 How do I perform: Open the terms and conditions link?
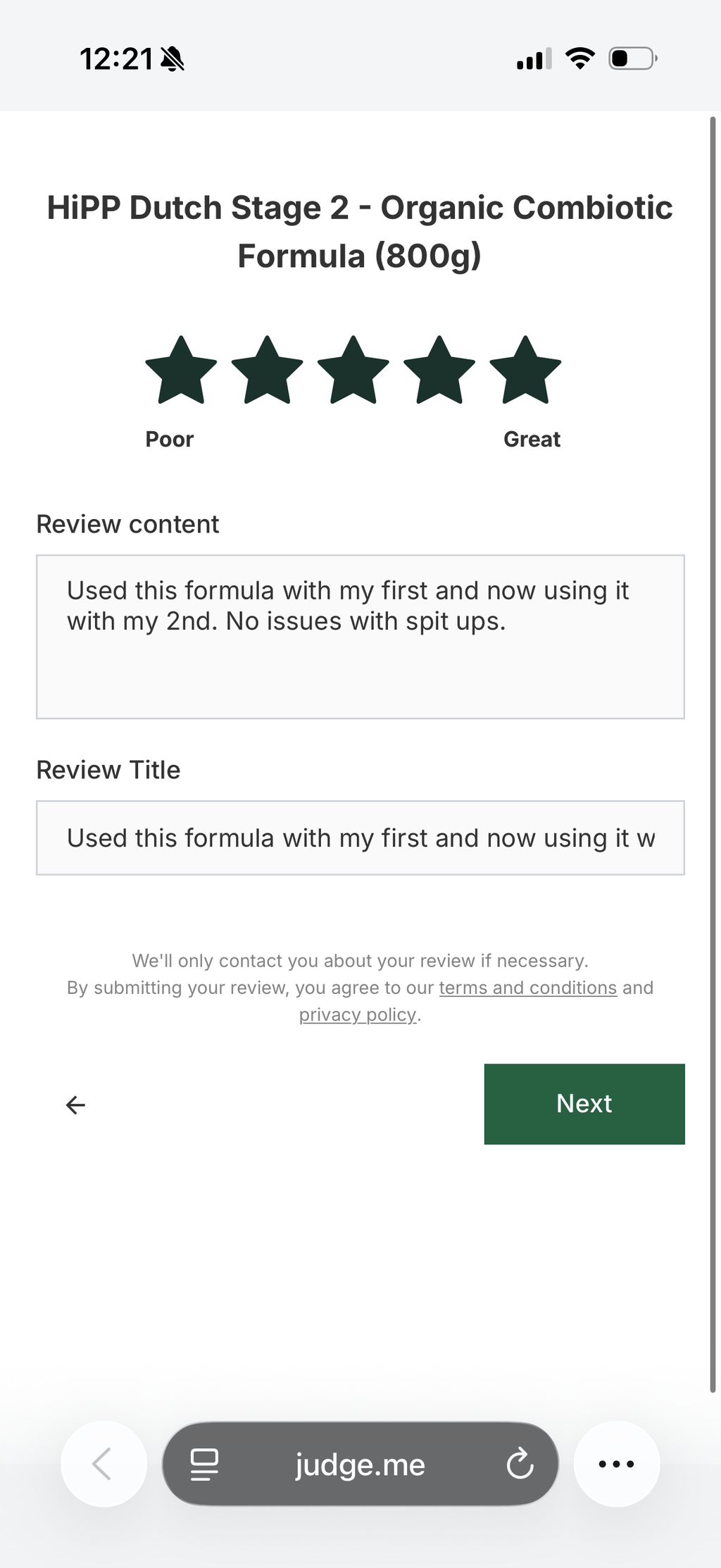528,988
